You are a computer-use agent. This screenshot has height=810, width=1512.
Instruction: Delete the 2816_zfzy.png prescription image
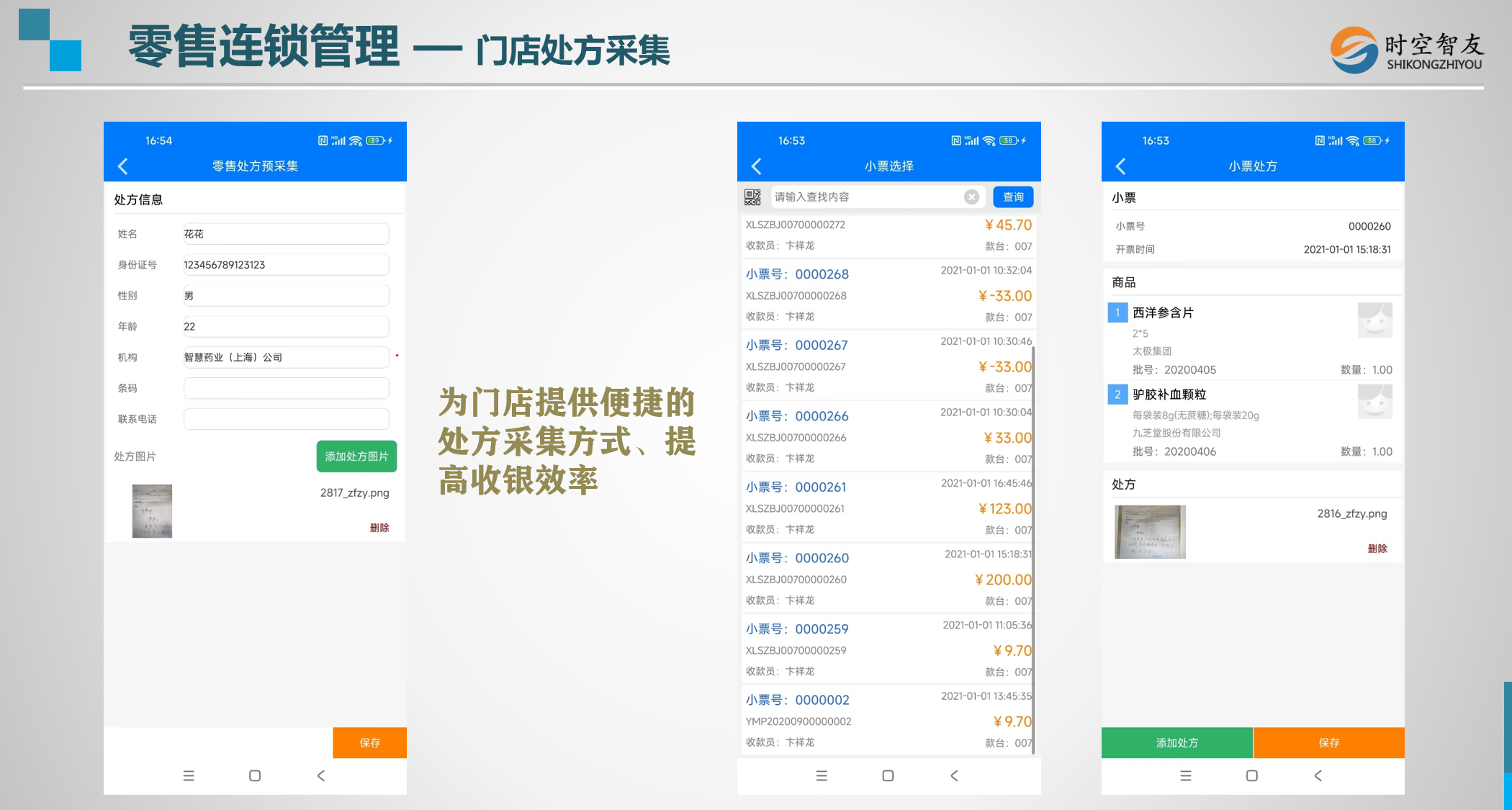pyautogui.click(x=1377, y=549)
